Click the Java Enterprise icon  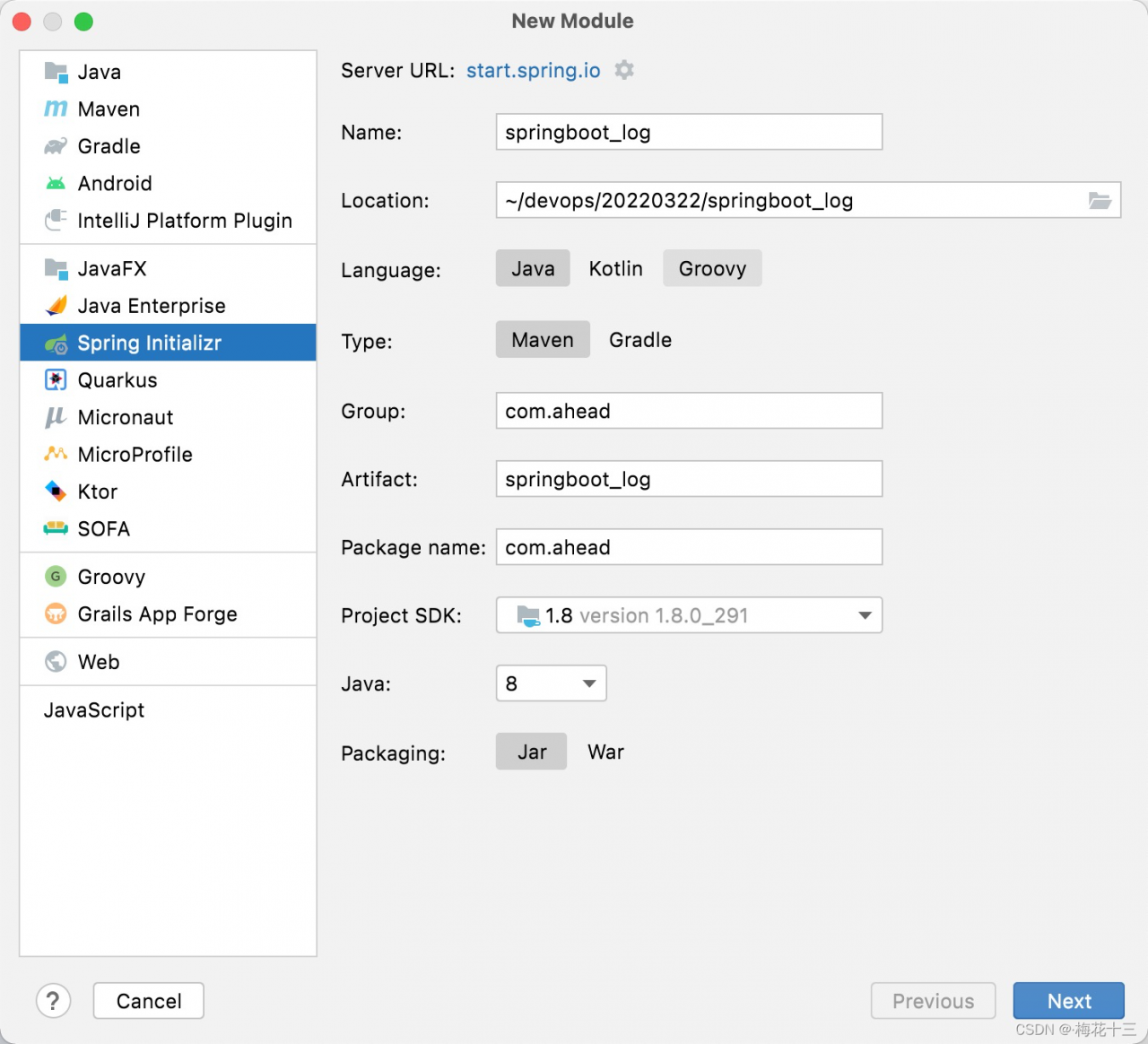pyautogui.click(x=56, y=306)
